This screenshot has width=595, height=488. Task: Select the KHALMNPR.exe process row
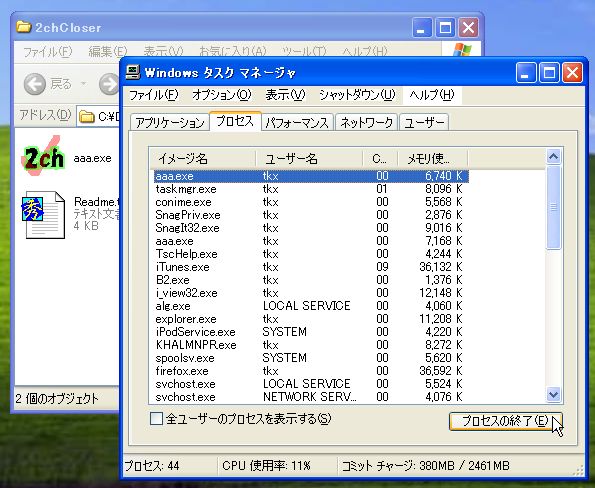click(x=311, y=345)
